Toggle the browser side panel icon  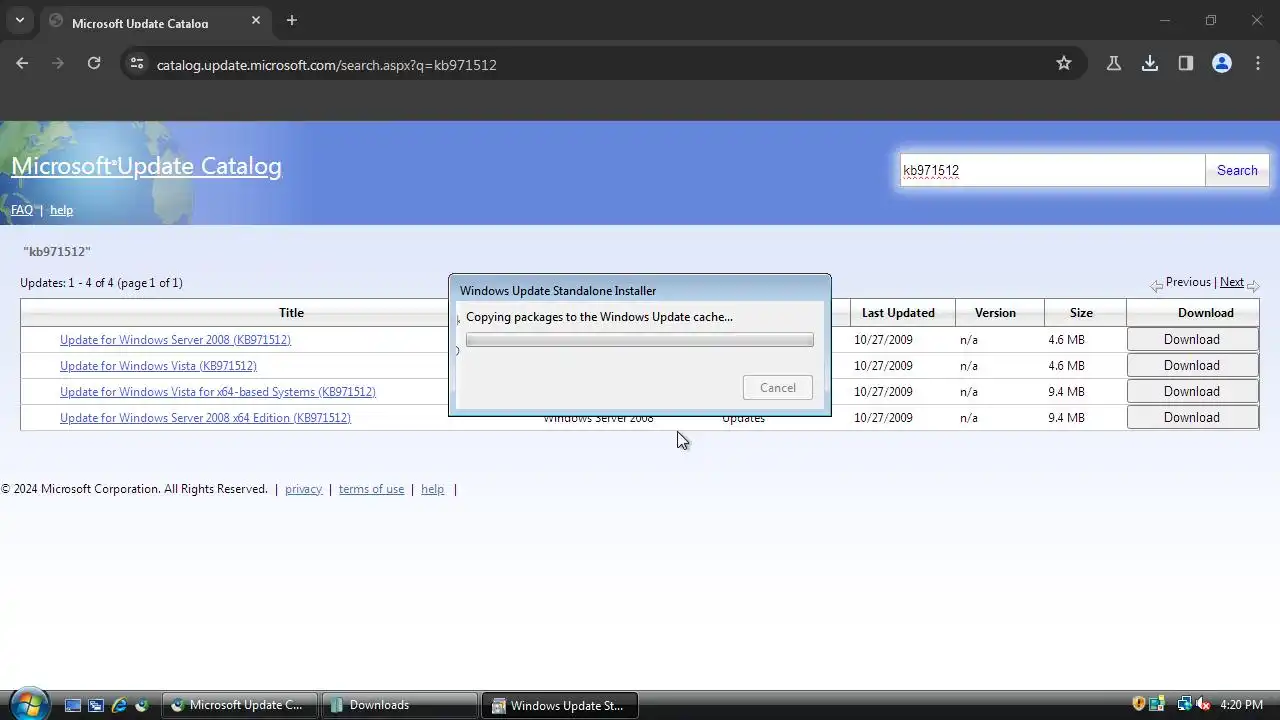click(1186, 63)
